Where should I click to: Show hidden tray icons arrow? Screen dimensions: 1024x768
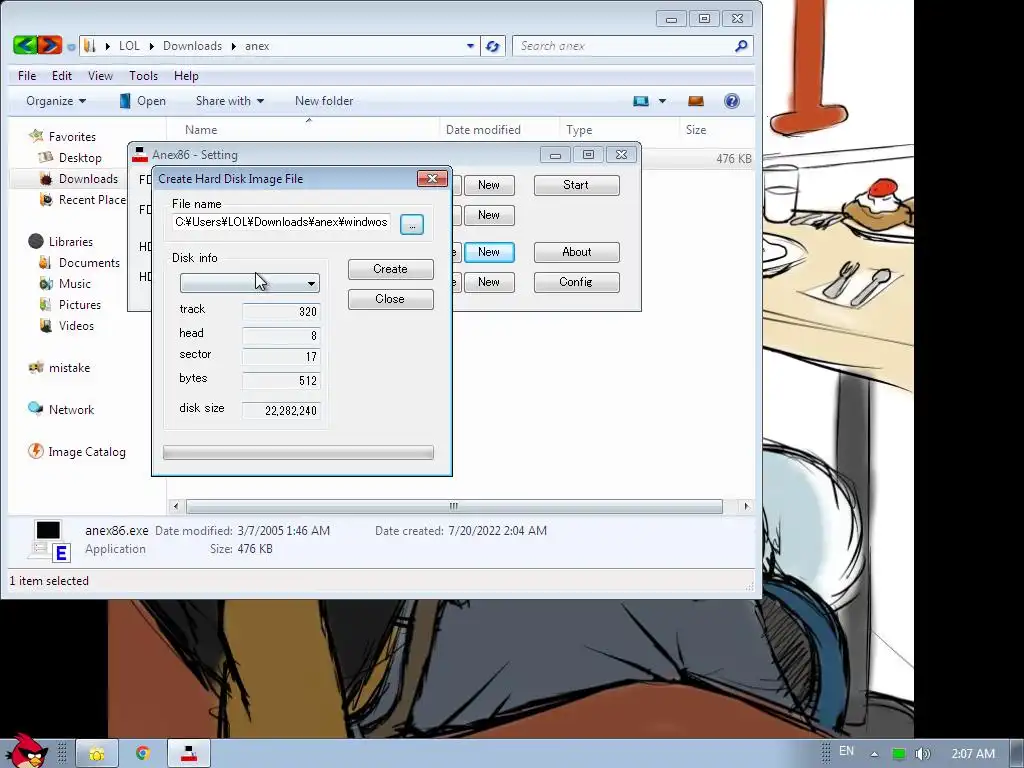874,754
